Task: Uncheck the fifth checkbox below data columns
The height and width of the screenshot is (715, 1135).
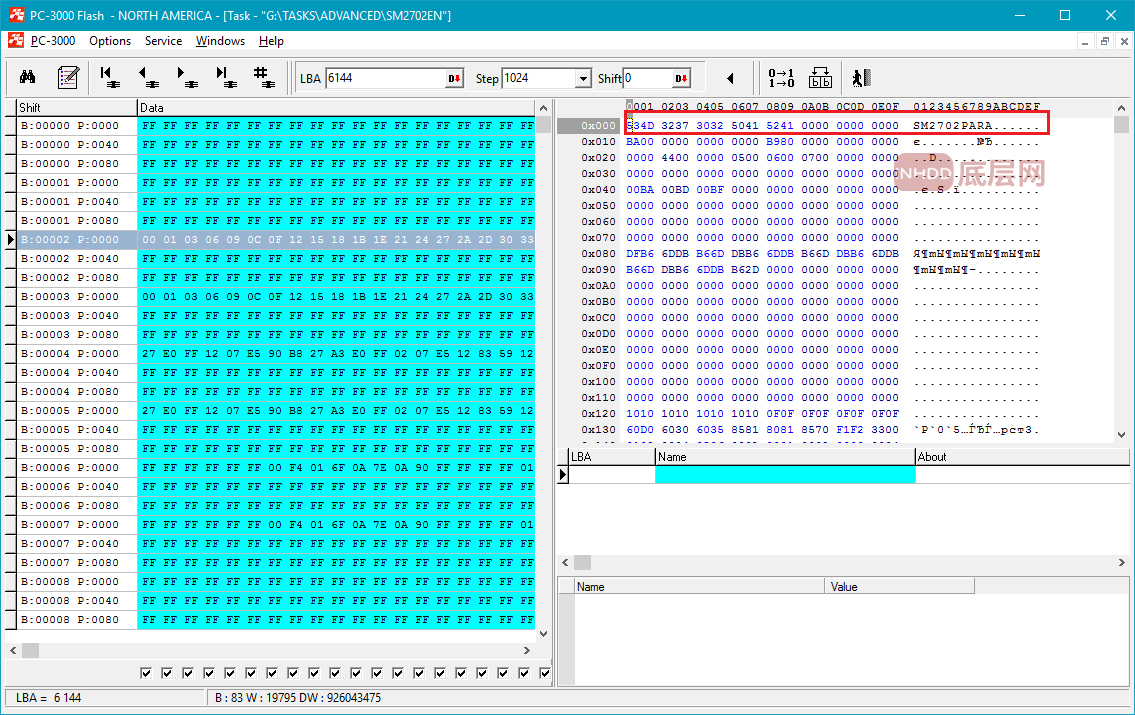Action: pyautogui.click(x=230, y=673)
